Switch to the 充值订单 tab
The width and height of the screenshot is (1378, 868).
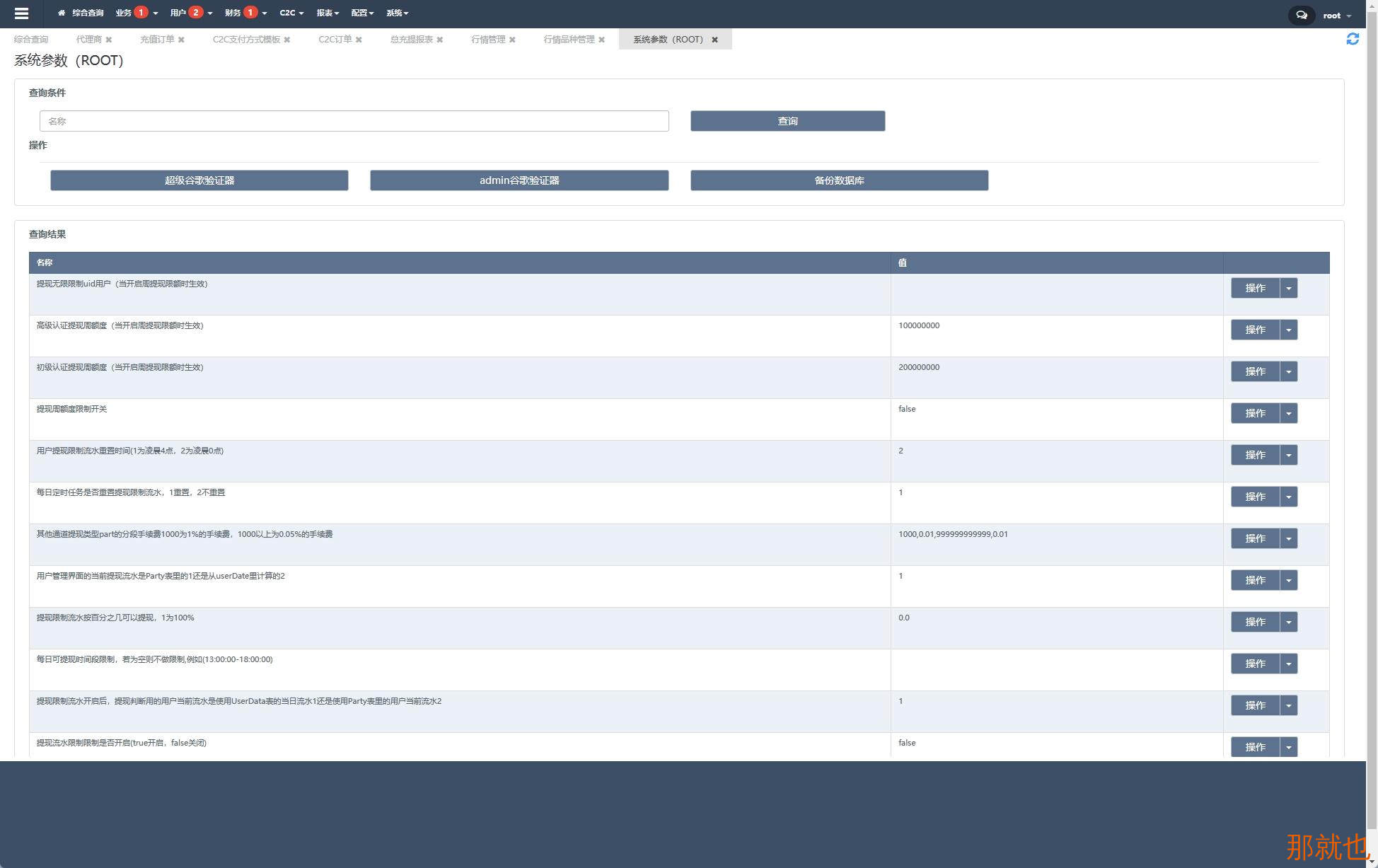[156, 40]
